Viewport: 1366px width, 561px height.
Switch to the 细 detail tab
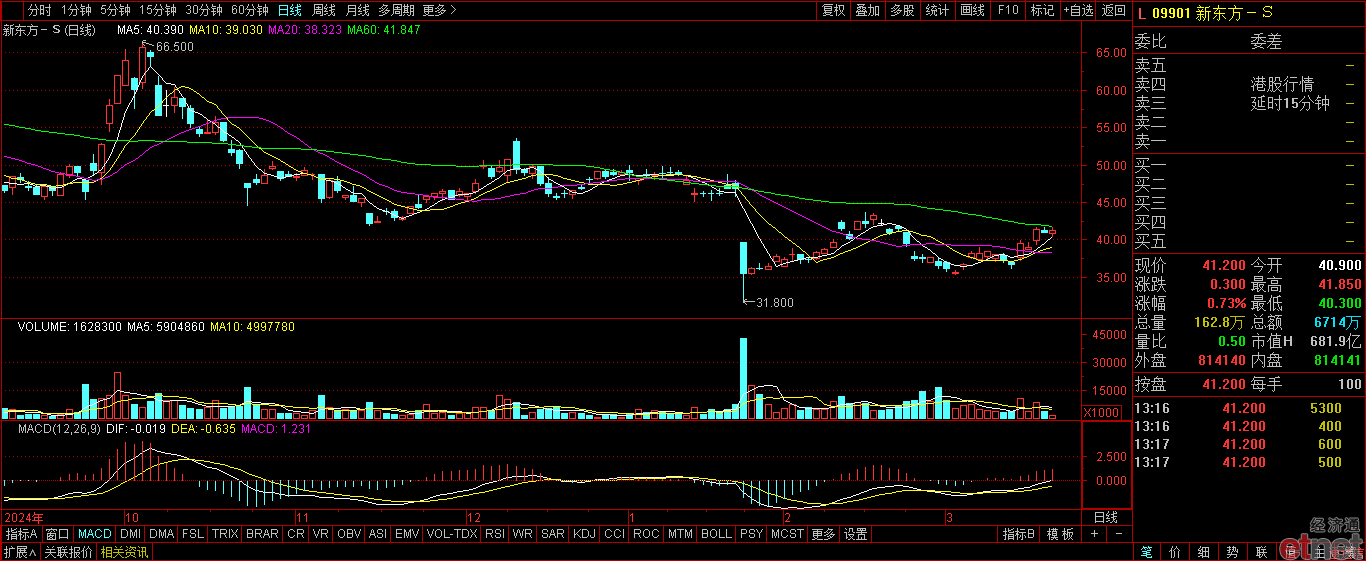(1204, 552)
